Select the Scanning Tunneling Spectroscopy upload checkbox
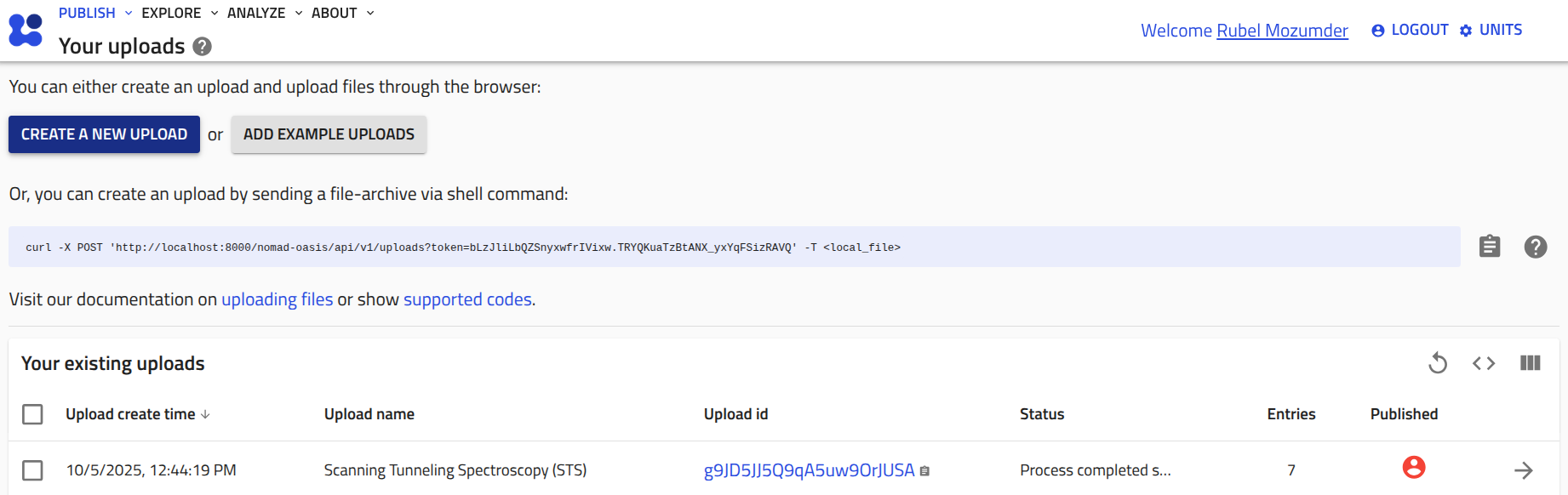The height and width of the screenshot is (495, 1568). (32, 470)
